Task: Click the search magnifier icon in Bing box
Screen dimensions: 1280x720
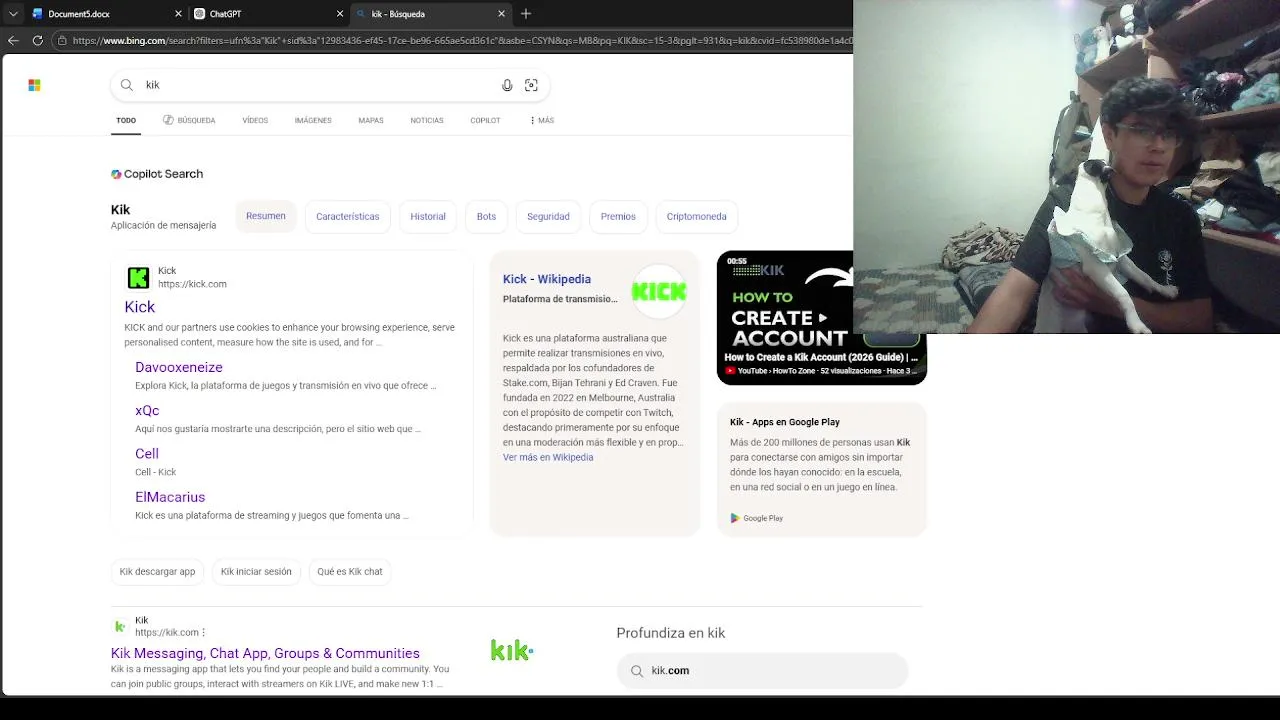Action: click(x=127, y=85)
